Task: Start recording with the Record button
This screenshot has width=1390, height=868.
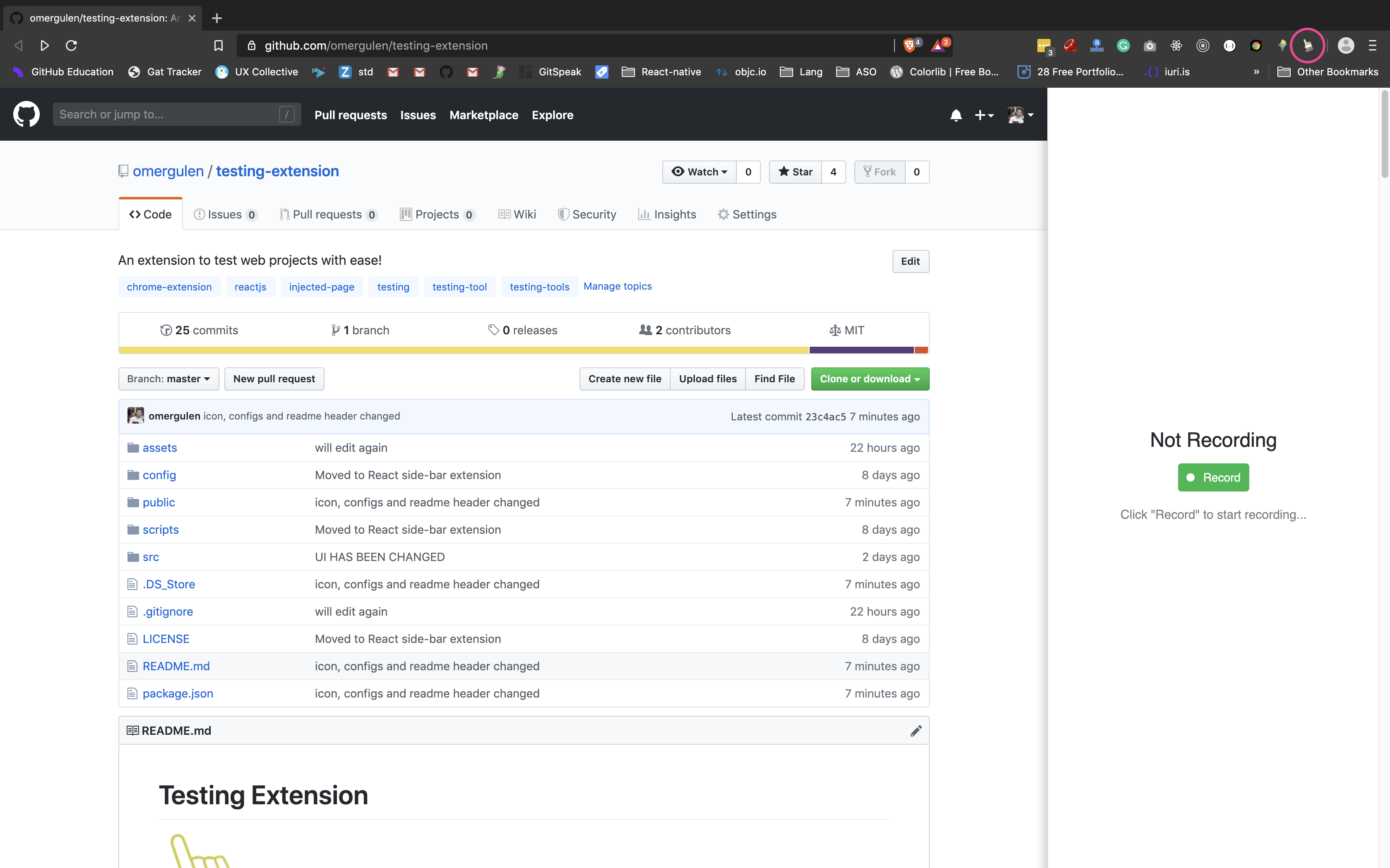Action: (1213, 477)
